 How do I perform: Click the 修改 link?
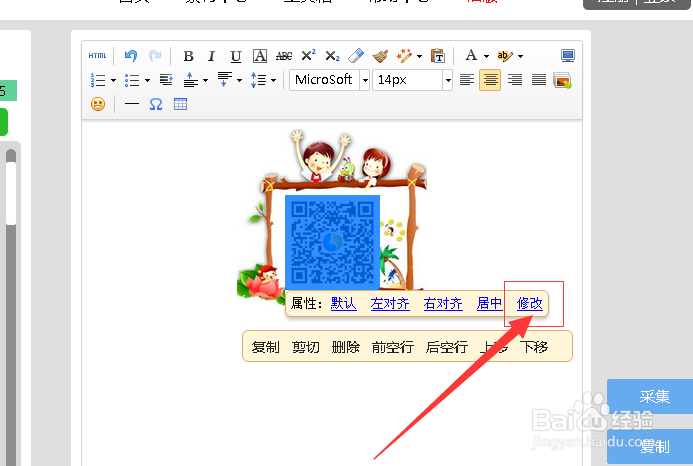coord(529,303)
